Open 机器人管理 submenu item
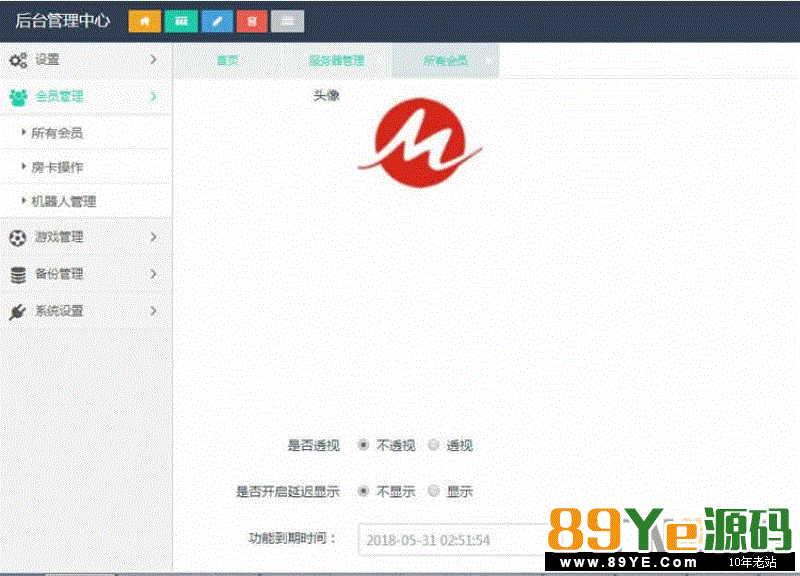The image size is (800, 576). [x=86, y=202]
